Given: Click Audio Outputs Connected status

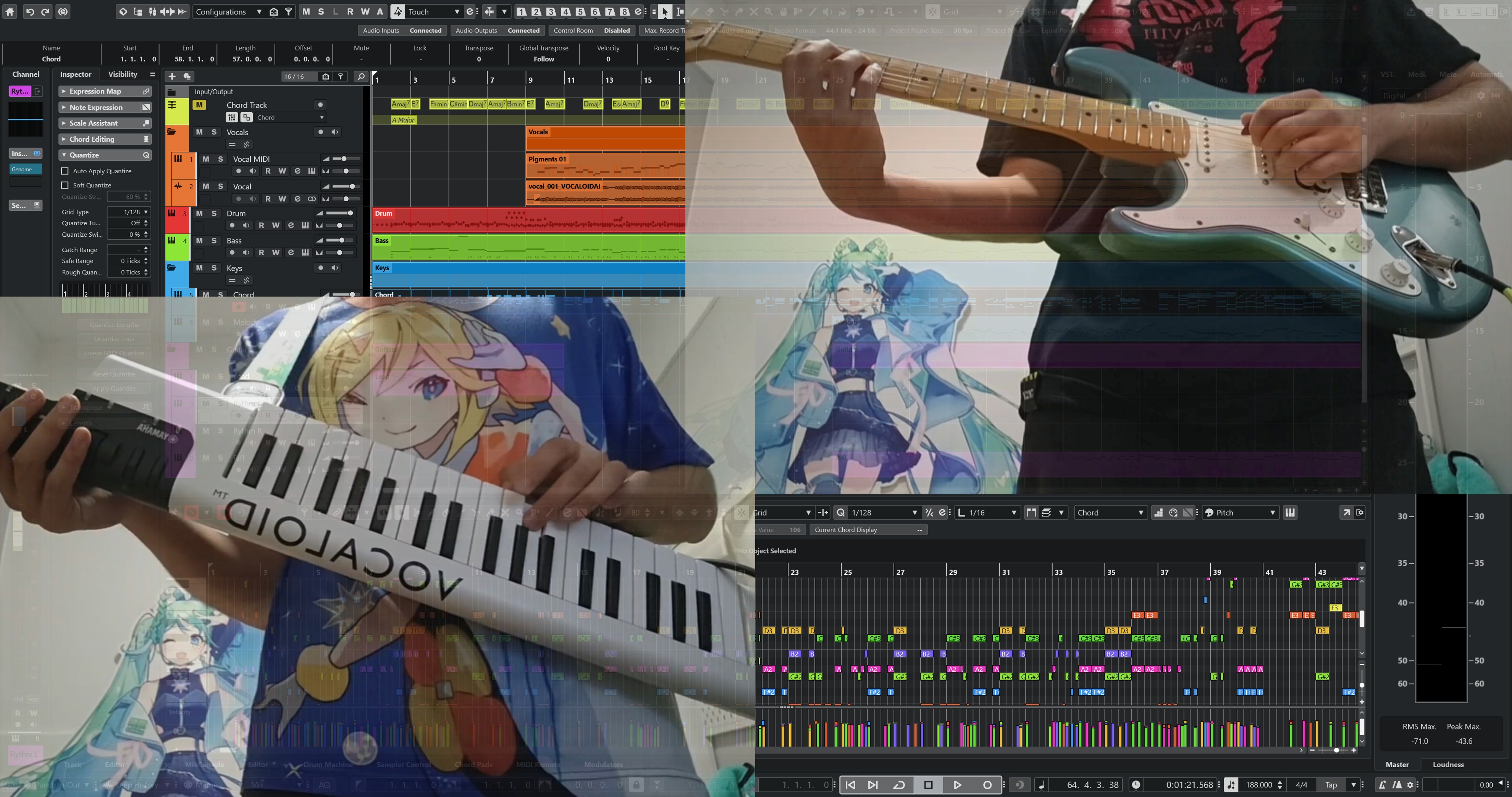Looking at the screenshot, I should point(498,31).
